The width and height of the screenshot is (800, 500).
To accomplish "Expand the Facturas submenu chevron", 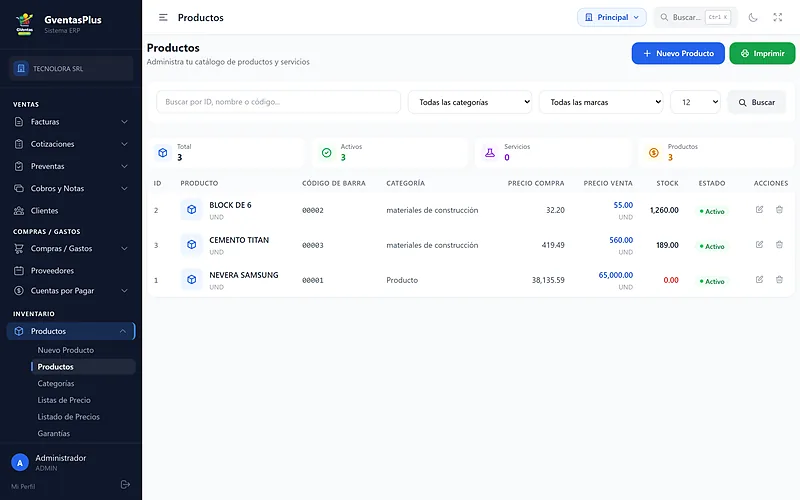I will 124,122.
